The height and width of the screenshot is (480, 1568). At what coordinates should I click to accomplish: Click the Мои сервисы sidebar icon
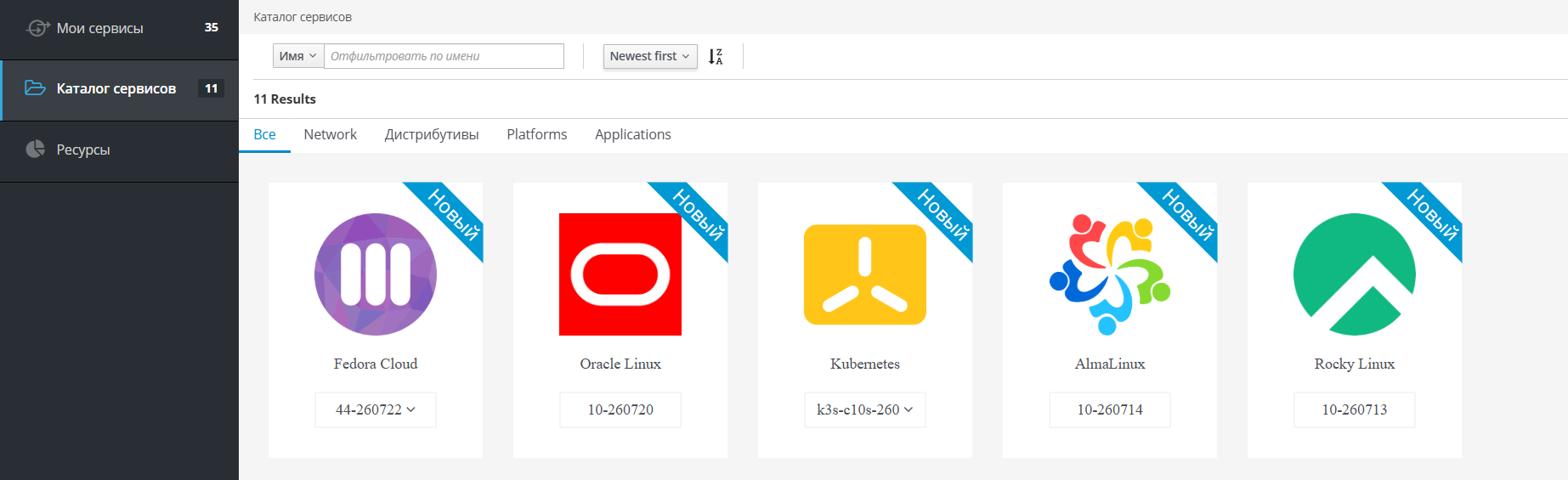[x=37, y=28]
